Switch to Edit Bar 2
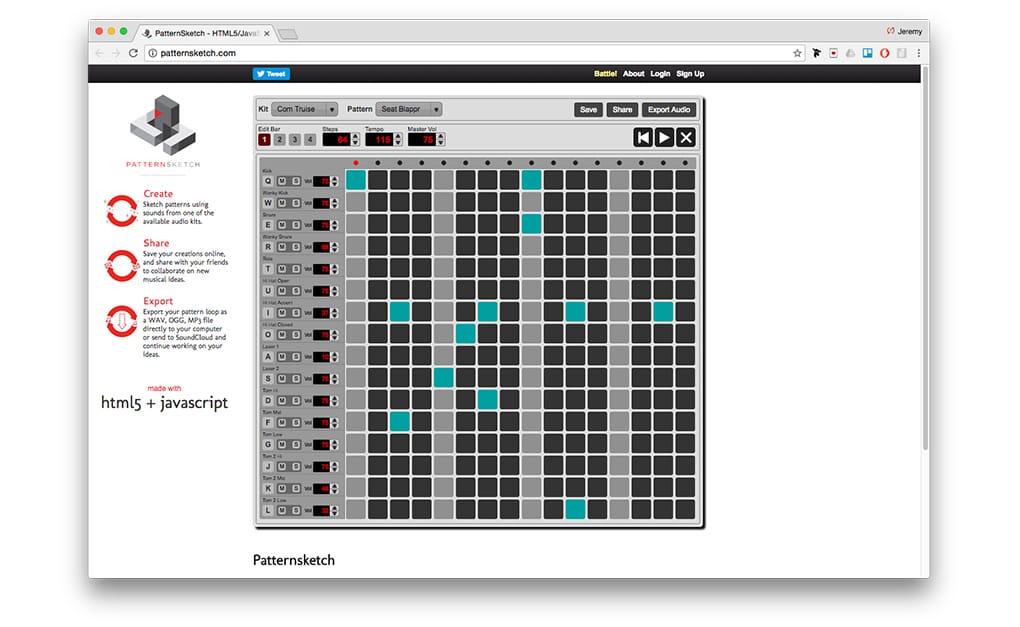1020x627 pixels. 278,138
